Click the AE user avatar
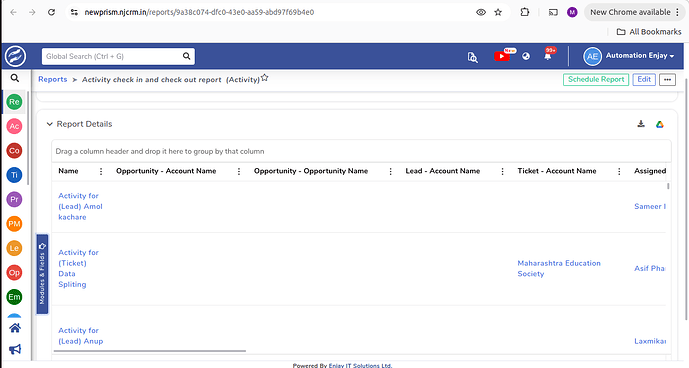 tap(592, 56)
